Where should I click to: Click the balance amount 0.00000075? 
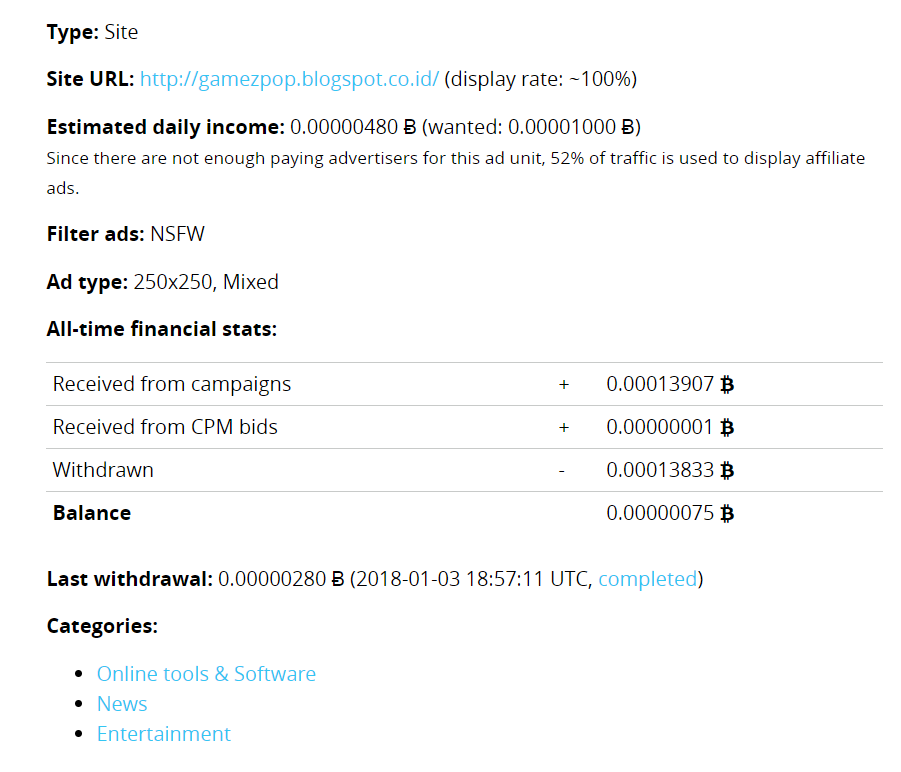coord(660,513)
